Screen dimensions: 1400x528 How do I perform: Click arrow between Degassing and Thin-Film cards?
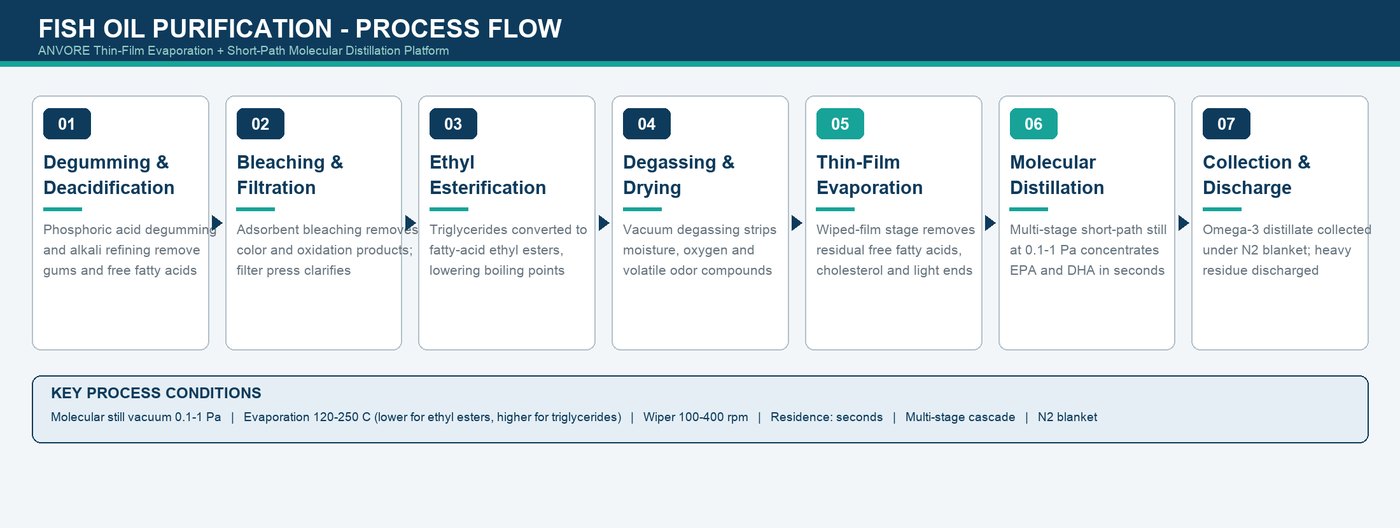(x=797, y=223)
